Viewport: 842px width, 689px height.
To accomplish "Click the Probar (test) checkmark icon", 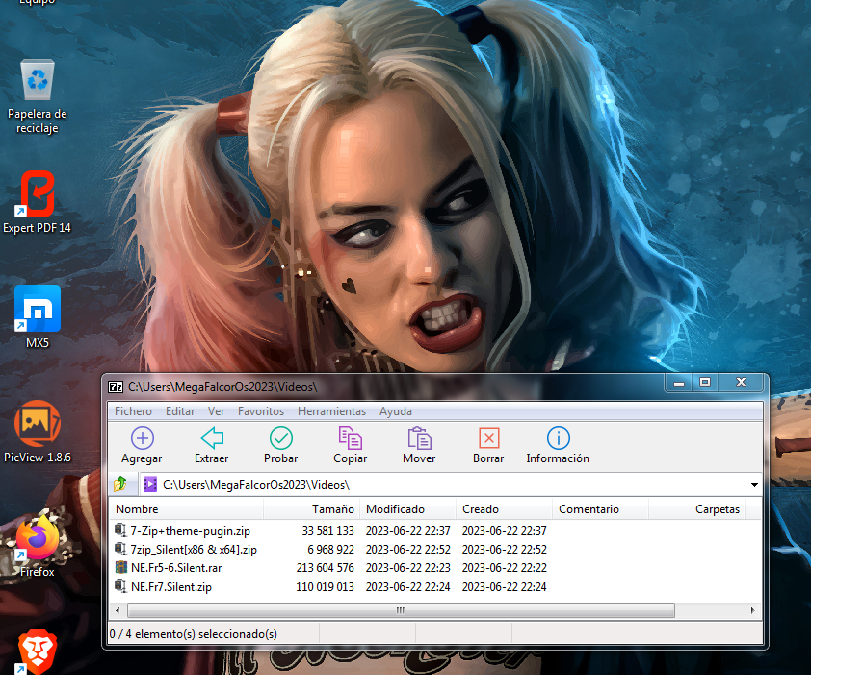I will pyautogui.click(x=281, y=438).
